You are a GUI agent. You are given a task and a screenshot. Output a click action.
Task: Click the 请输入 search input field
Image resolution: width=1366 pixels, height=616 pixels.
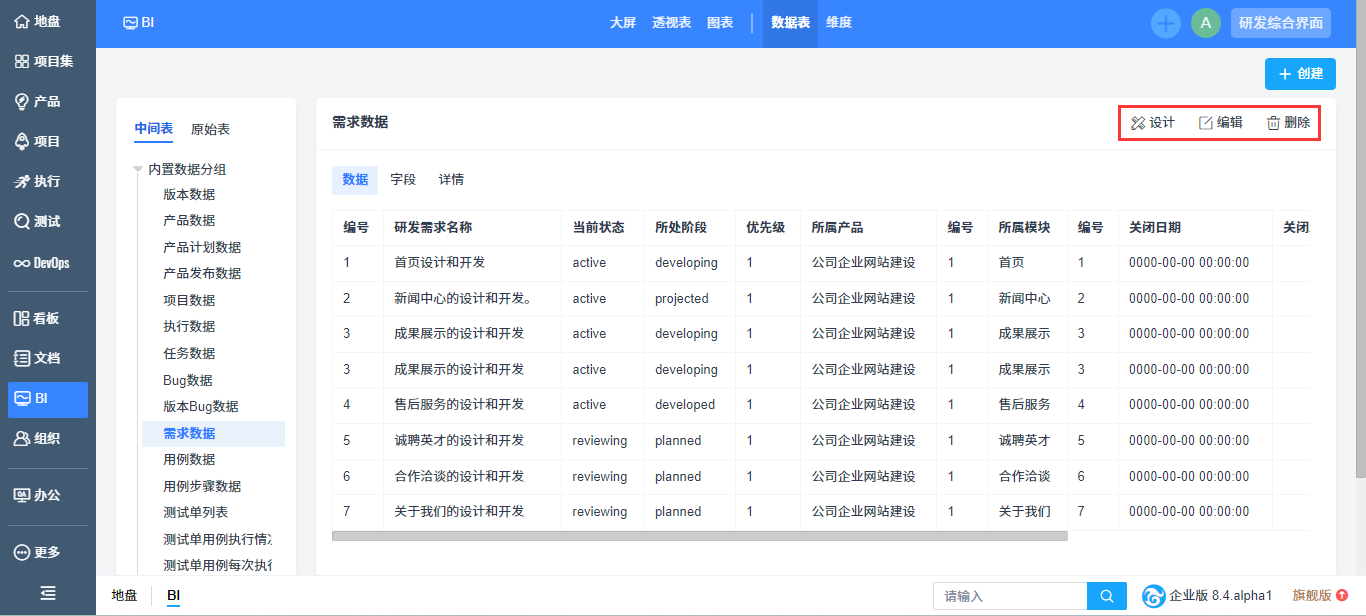[x=1010, y=596]
